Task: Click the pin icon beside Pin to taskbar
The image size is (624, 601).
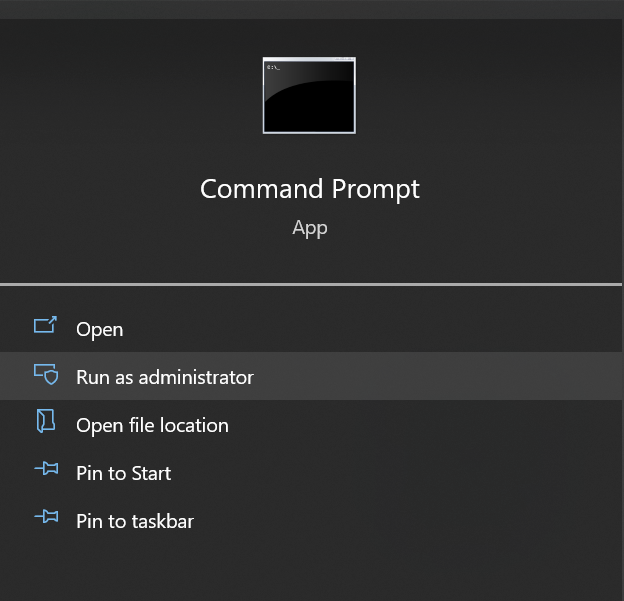Action: point(46,517)
